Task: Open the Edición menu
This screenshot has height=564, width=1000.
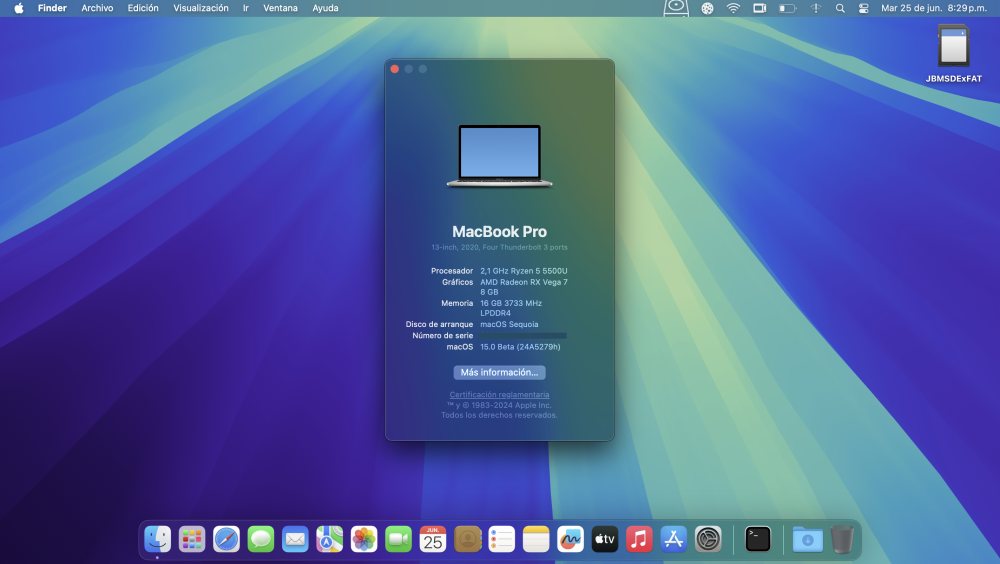Action: tap(143, 8)
